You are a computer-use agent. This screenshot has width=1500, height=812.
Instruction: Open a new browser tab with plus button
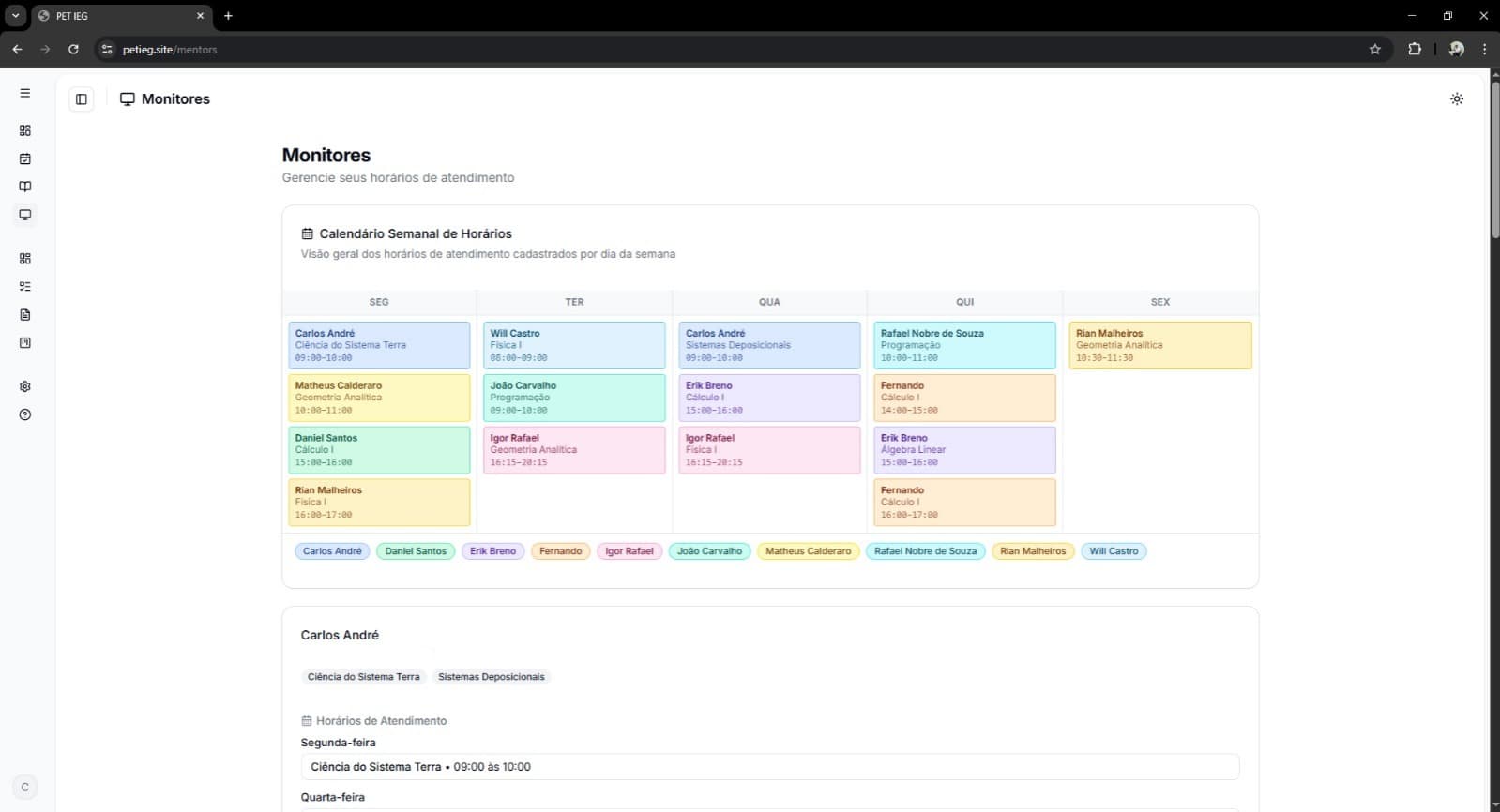[228, 16]
